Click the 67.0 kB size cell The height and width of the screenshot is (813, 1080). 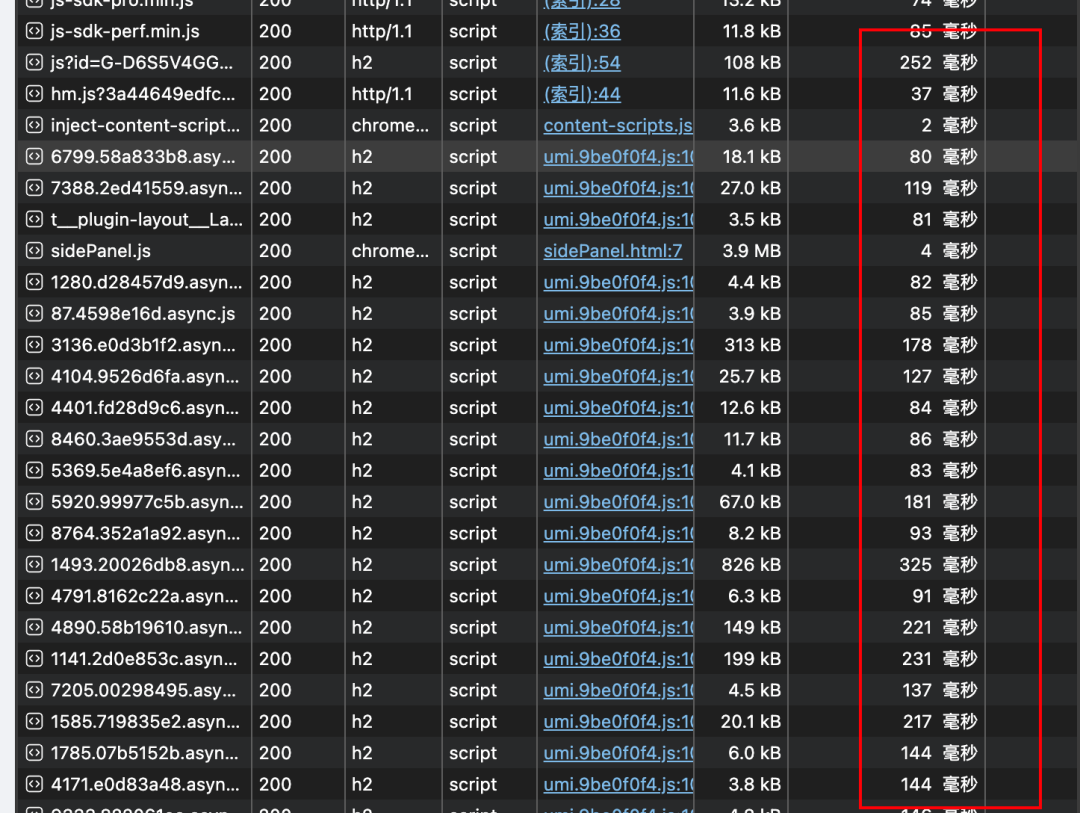(750, 502)
